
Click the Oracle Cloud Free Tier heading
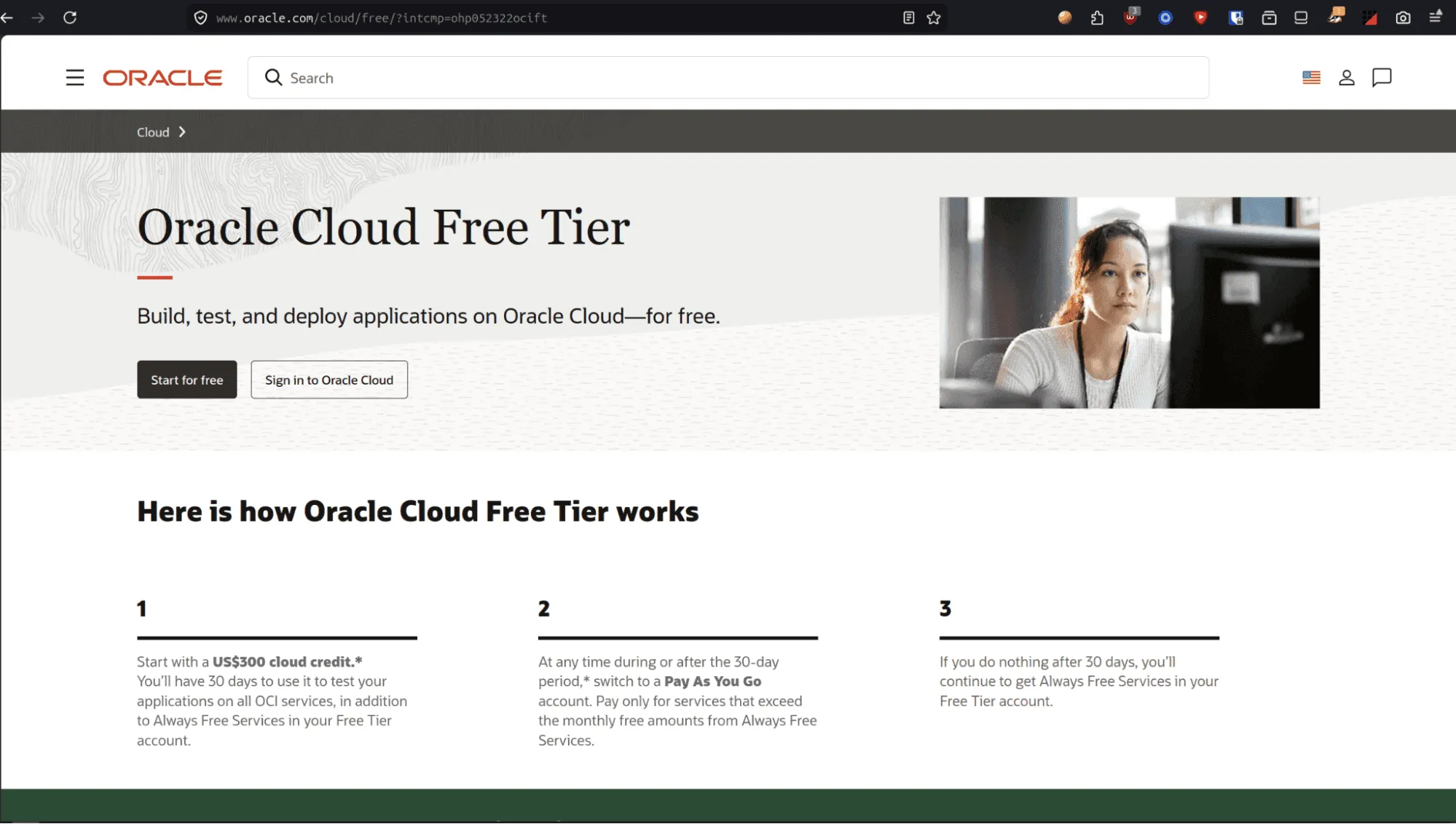pos(383,227)
